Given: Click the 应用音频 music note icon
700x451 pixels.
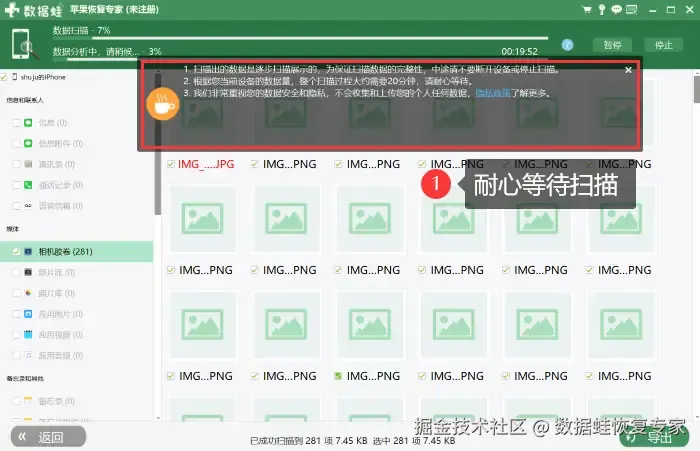Looking at the screenshot, I should tap(28, 355).
